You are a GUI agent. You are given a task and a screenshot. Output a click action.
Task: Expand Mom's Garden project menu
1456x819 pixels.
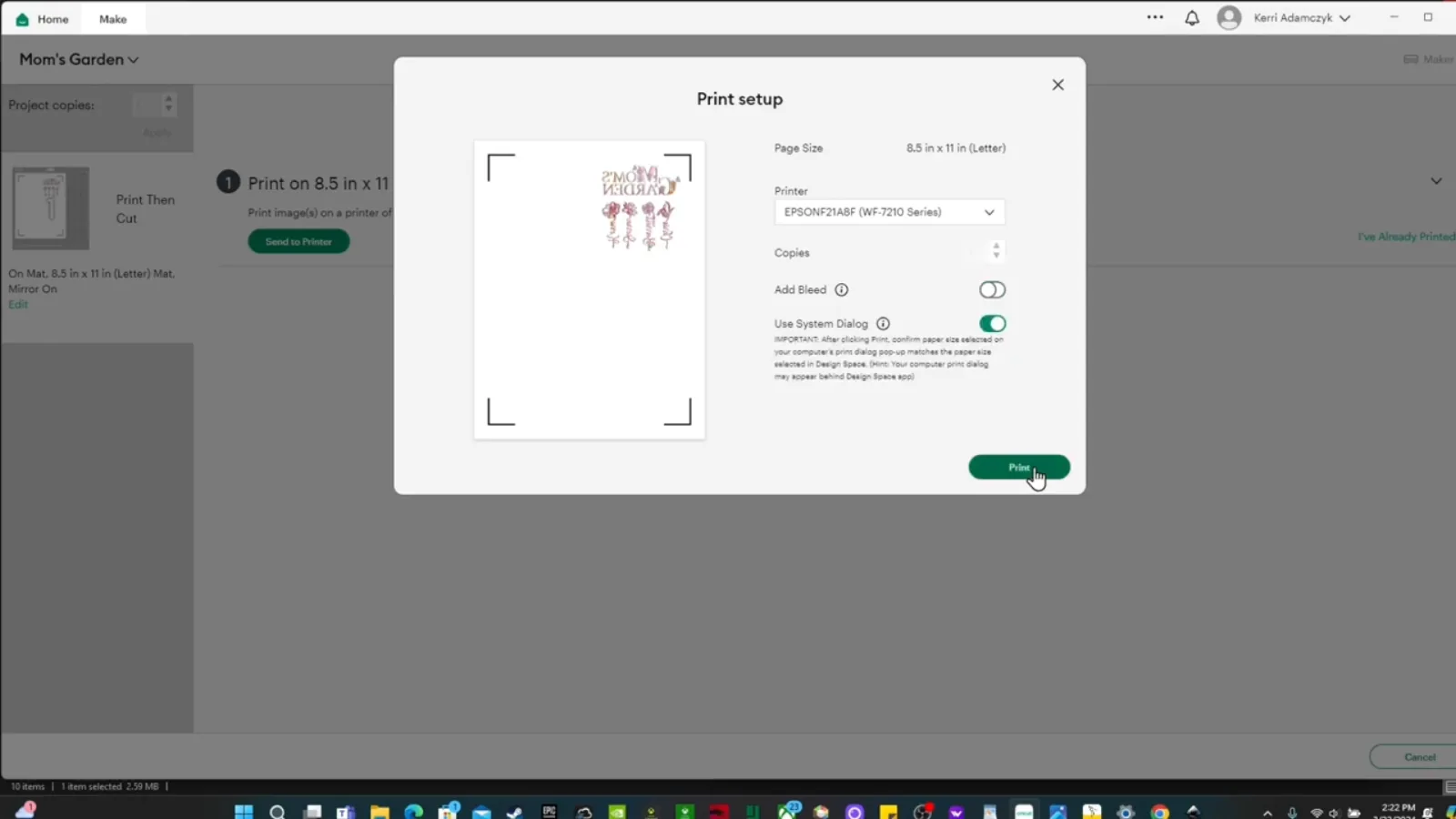[79, 59]
